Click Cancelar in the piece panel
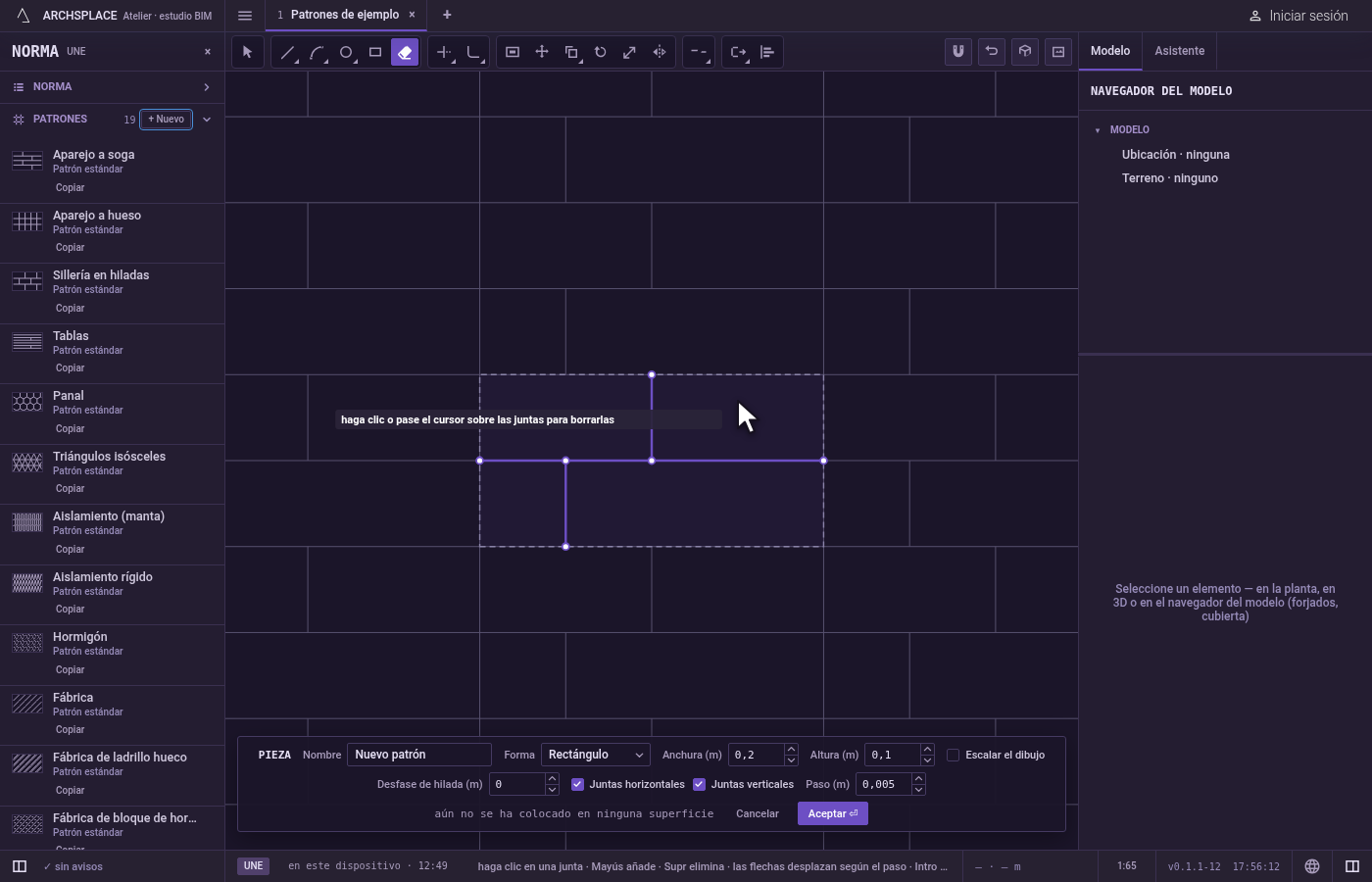 [758, 813]
